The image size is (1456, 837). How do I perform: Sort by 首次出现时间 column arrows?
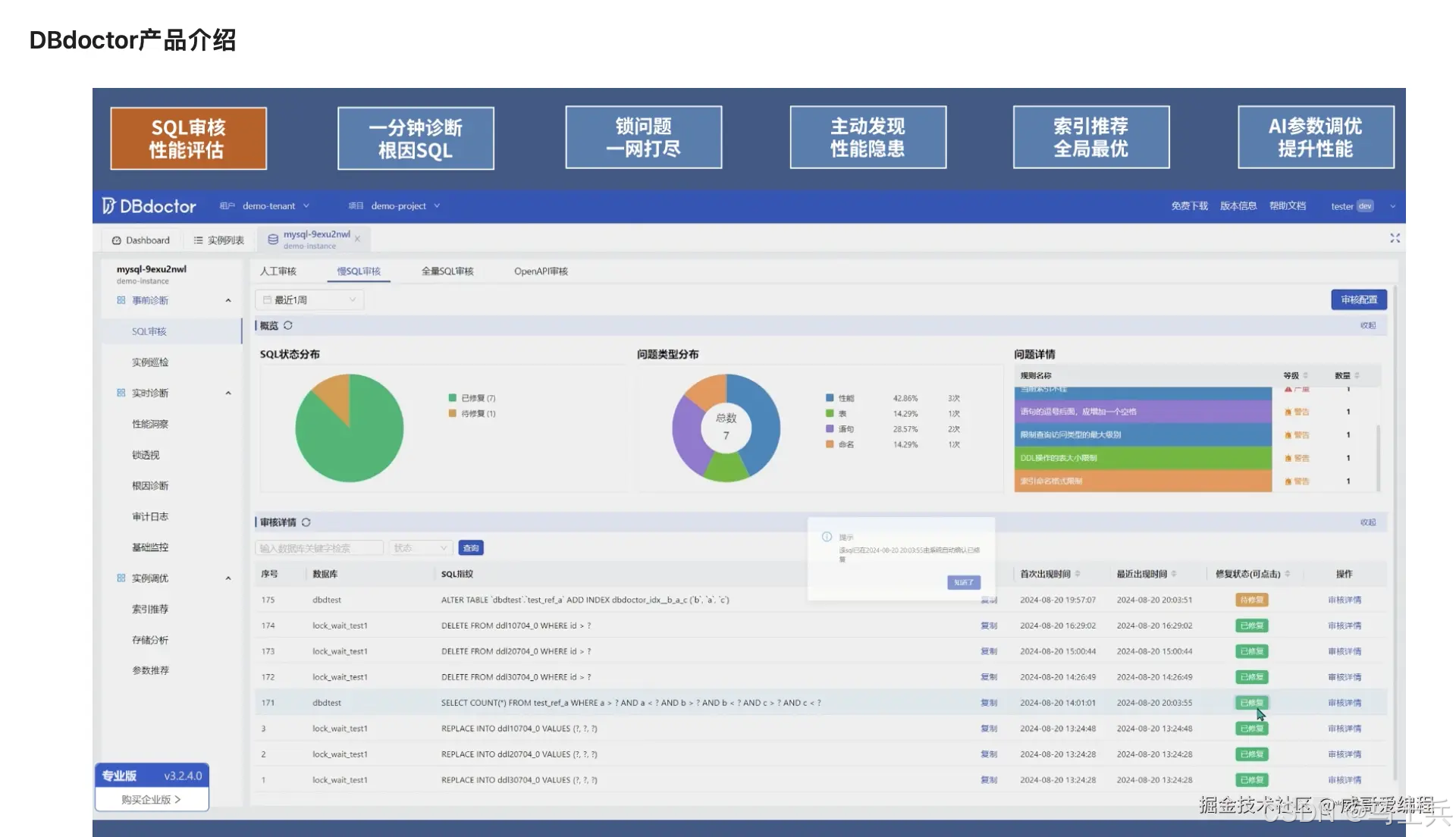coord(1078,574)
